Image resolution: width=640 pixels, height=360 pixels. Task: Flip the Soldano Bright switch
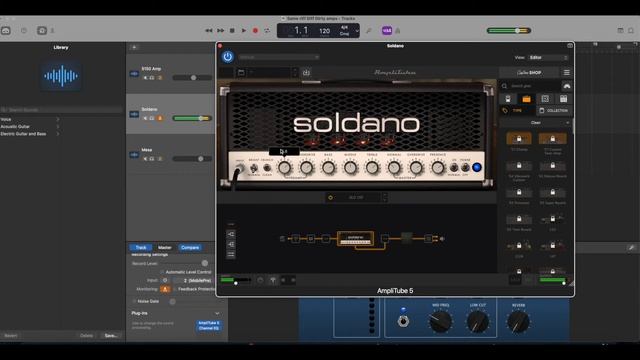coord(253,168)
